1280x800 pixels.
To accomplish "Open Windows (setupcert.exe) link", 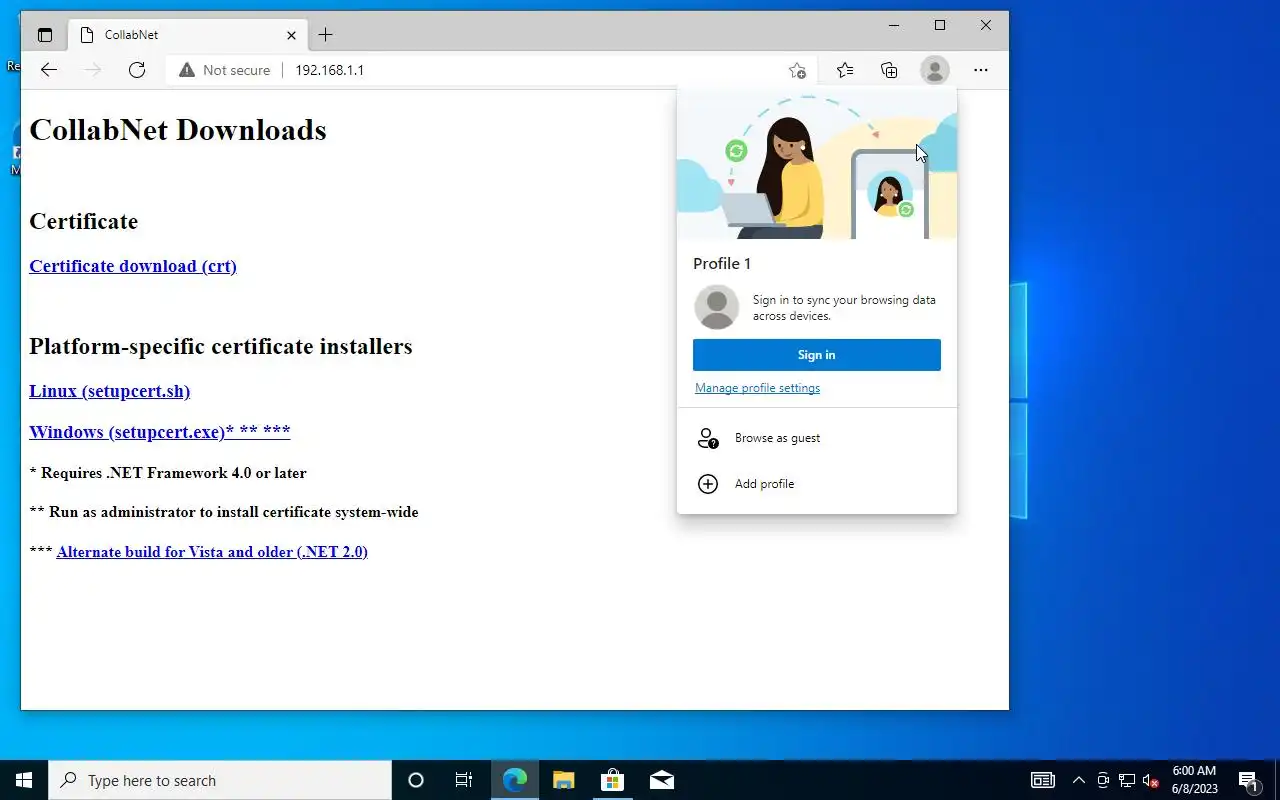I will tap(160, 432).
